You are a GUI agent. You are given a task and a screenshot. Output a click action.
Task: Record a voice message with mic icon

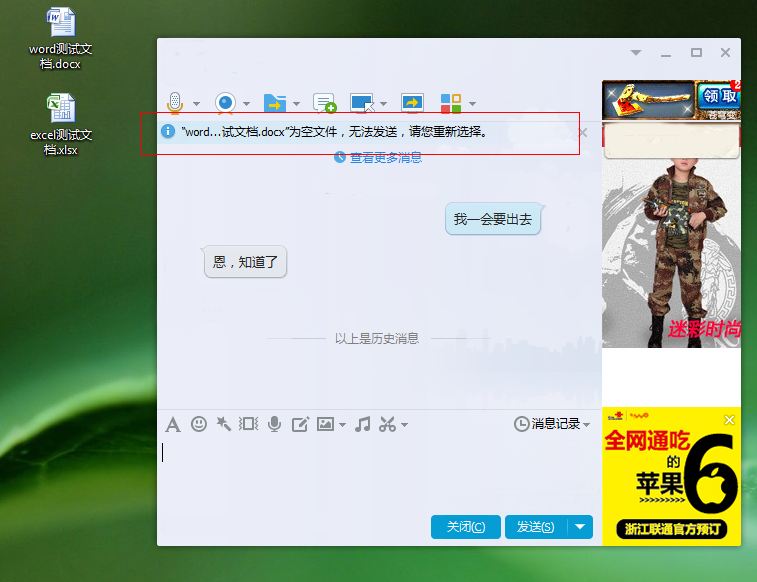coord(274,424)
